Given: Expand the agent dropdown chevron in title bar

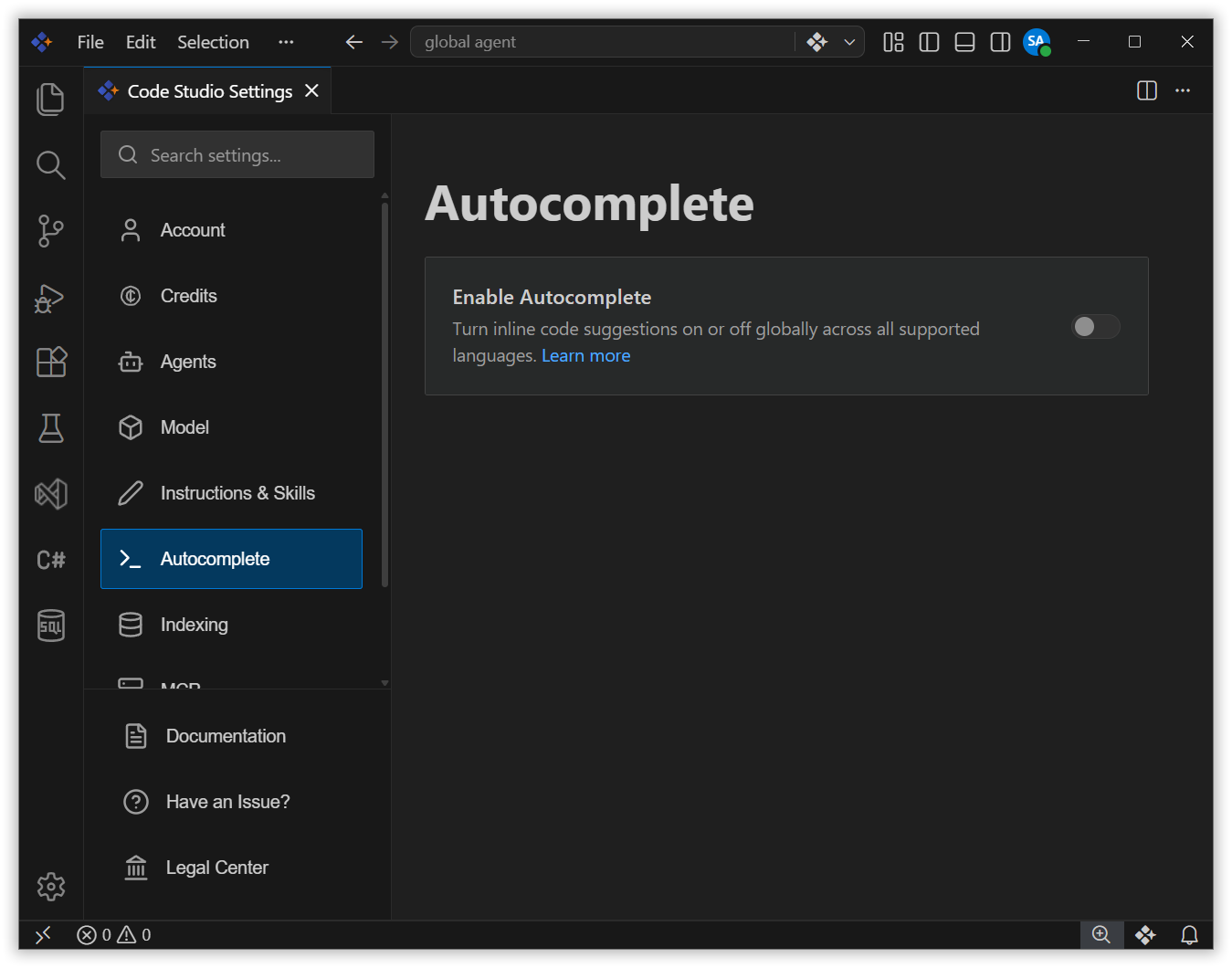Looking at the screenshot, I should point(849,42).
